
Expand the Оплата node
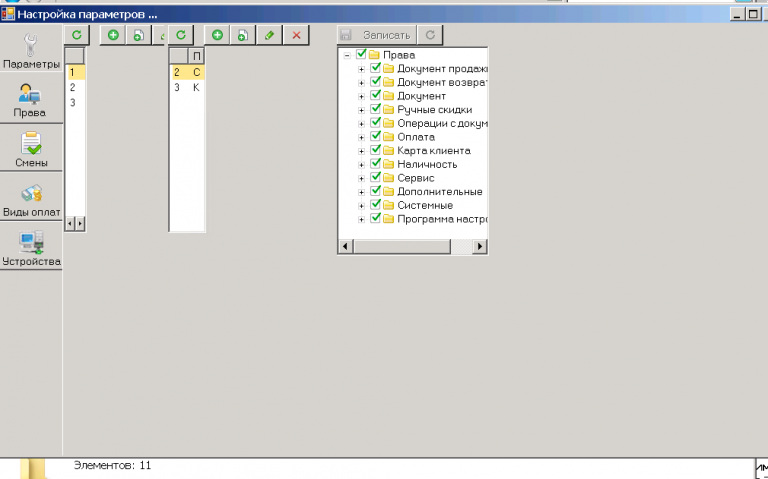click(361, 138)
